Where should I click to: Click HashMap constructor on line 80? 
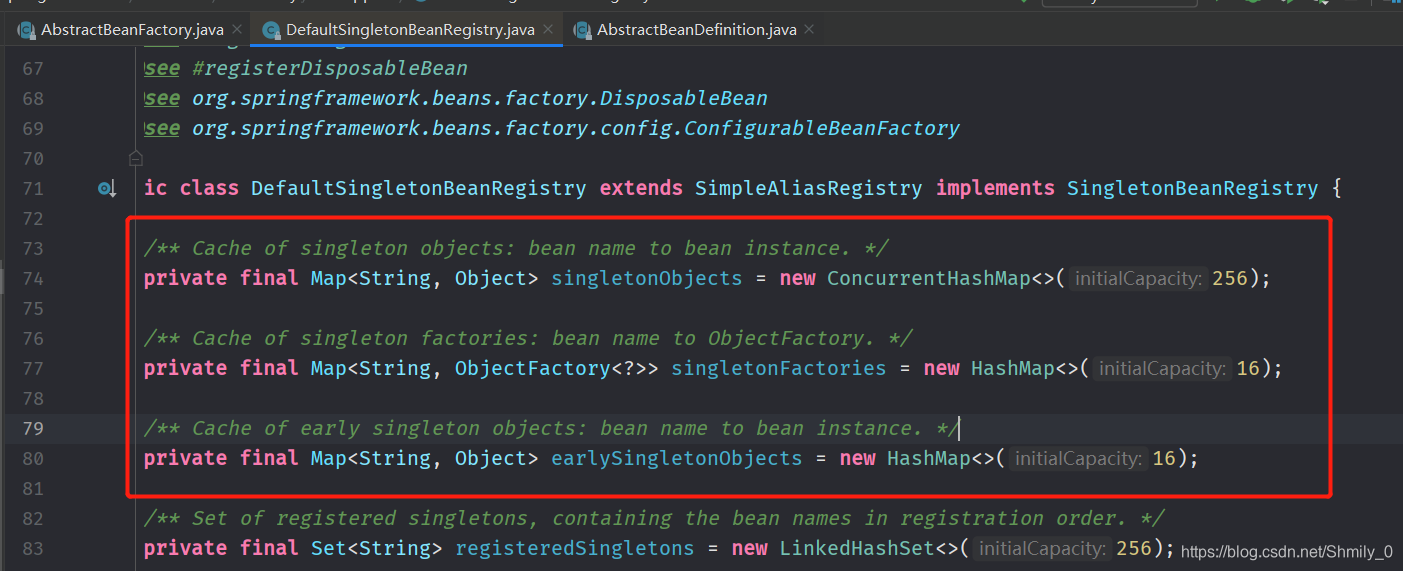click(929, 458)
